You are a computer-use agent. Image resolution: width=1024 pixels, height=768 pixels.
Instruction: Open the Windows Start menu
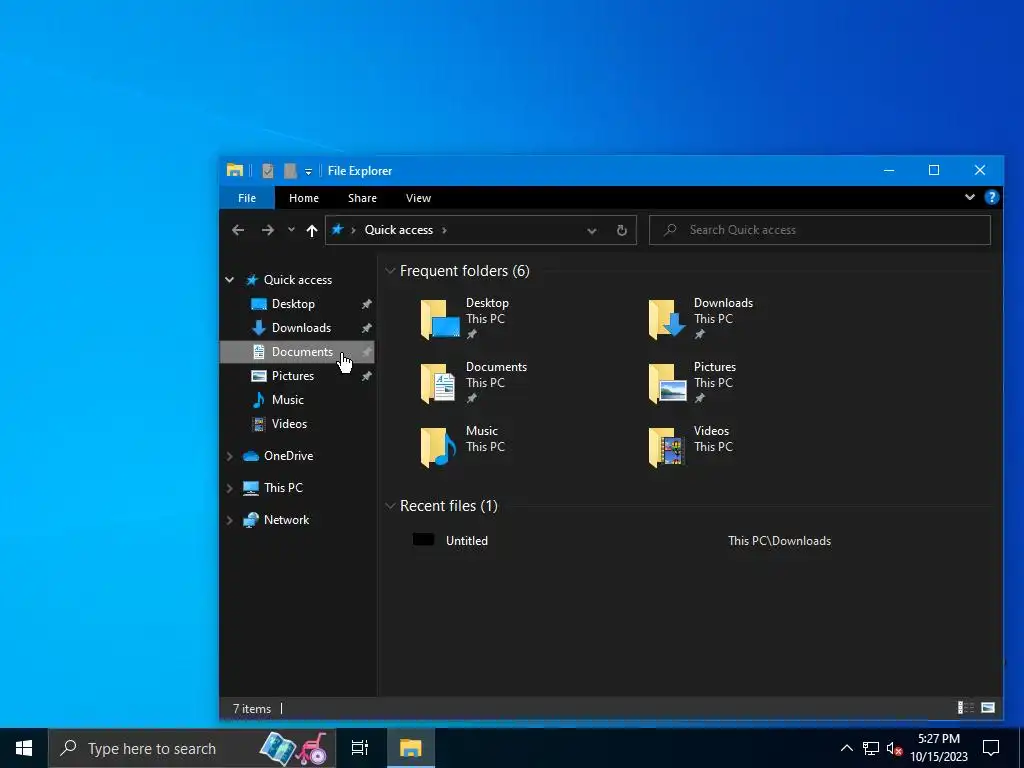click(24, 748)
